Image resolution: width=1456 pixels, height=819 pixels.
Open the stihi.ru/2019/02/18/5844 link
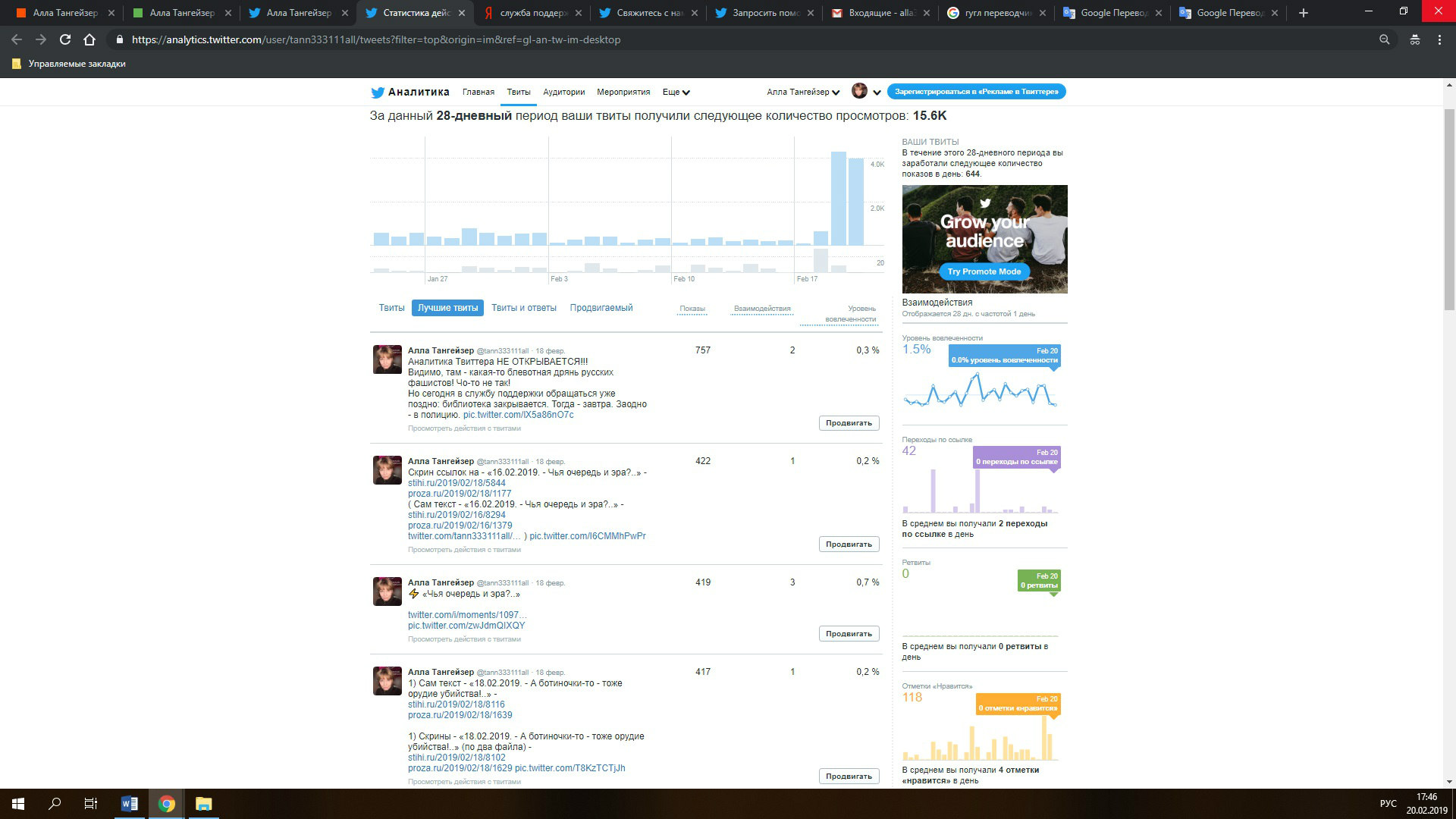(457, 483)
